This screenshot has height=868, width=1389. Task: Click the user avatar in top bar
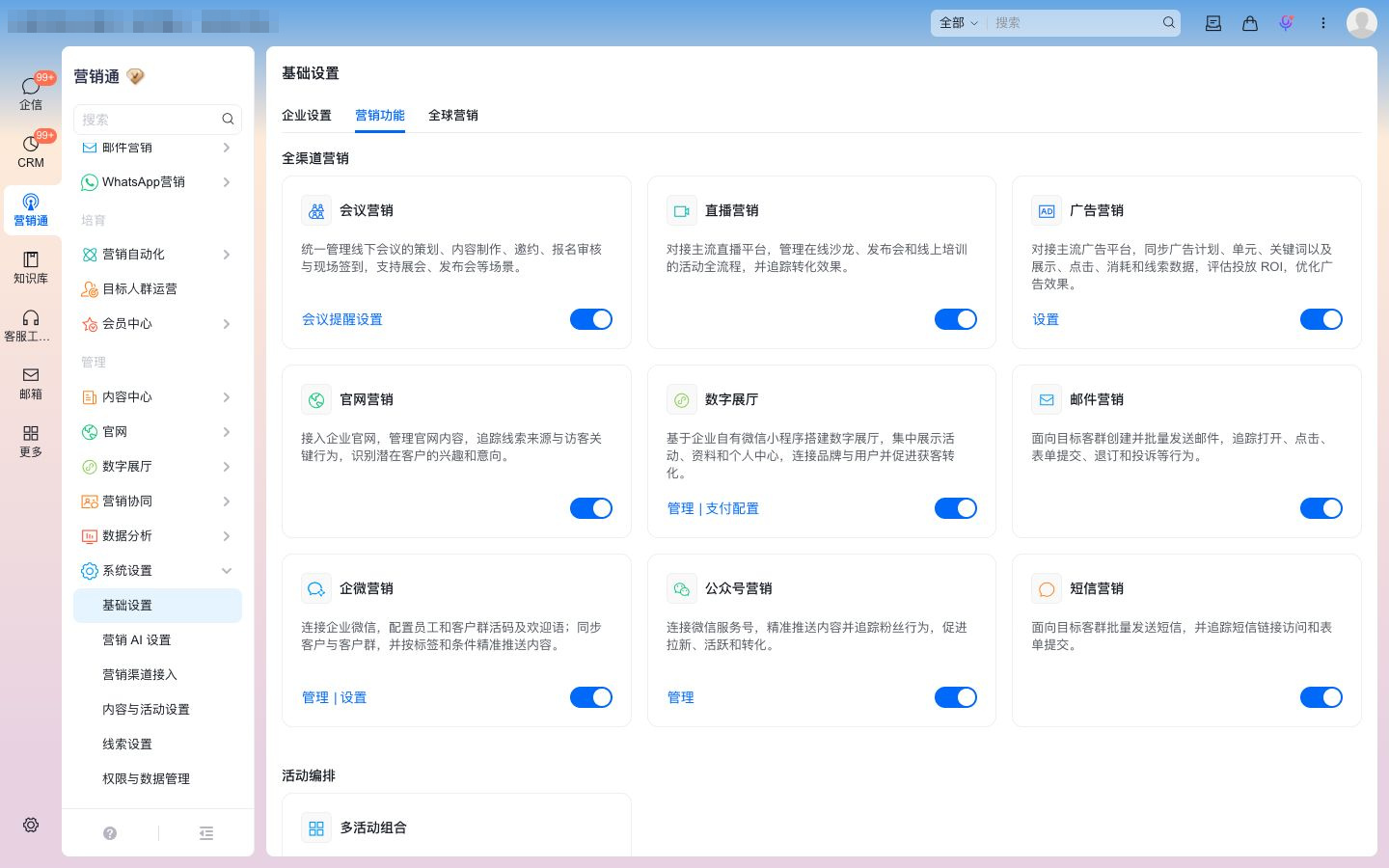click(1362, 22)
